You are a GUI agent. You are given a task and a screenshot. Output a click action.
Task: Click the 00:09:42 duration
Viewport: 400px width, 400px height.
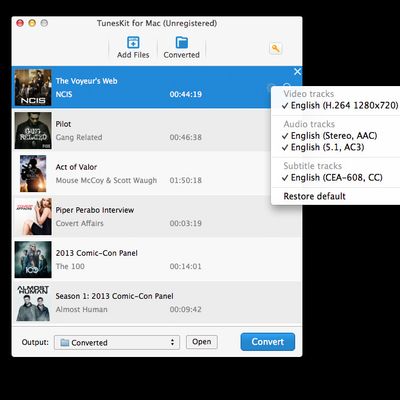[186, 309]
